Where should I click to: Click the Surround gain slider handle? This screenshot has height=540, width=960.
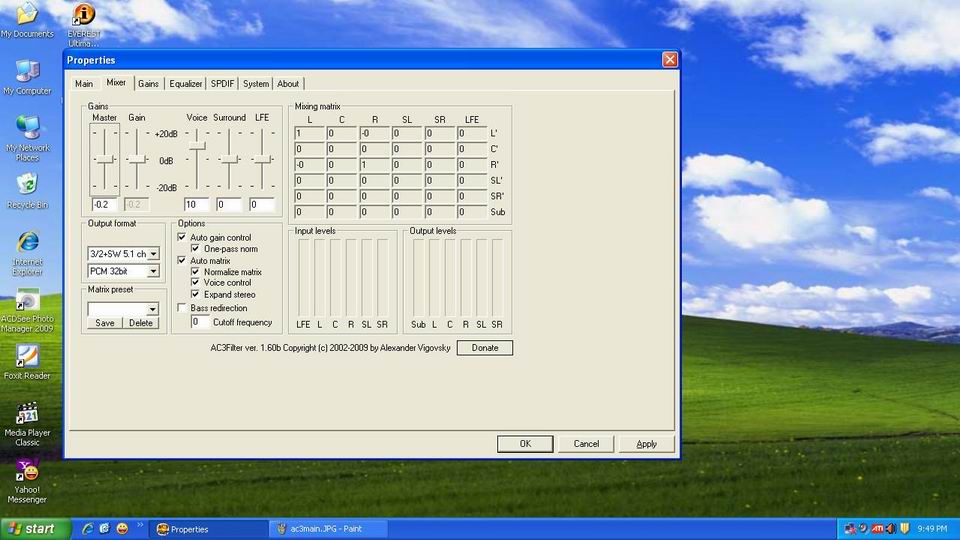[230, 159]
